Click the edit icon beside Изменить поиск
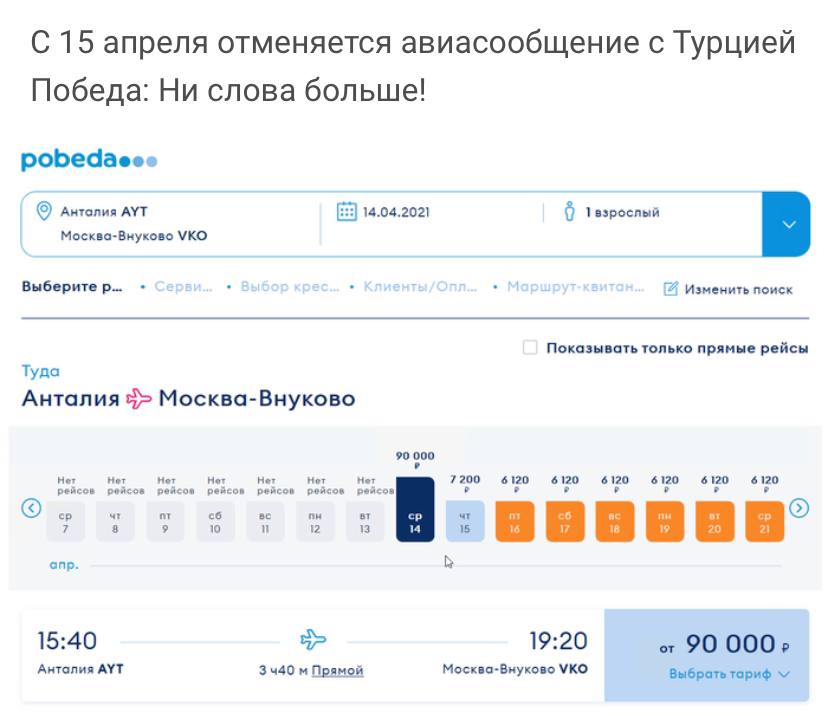 point(671,289)
